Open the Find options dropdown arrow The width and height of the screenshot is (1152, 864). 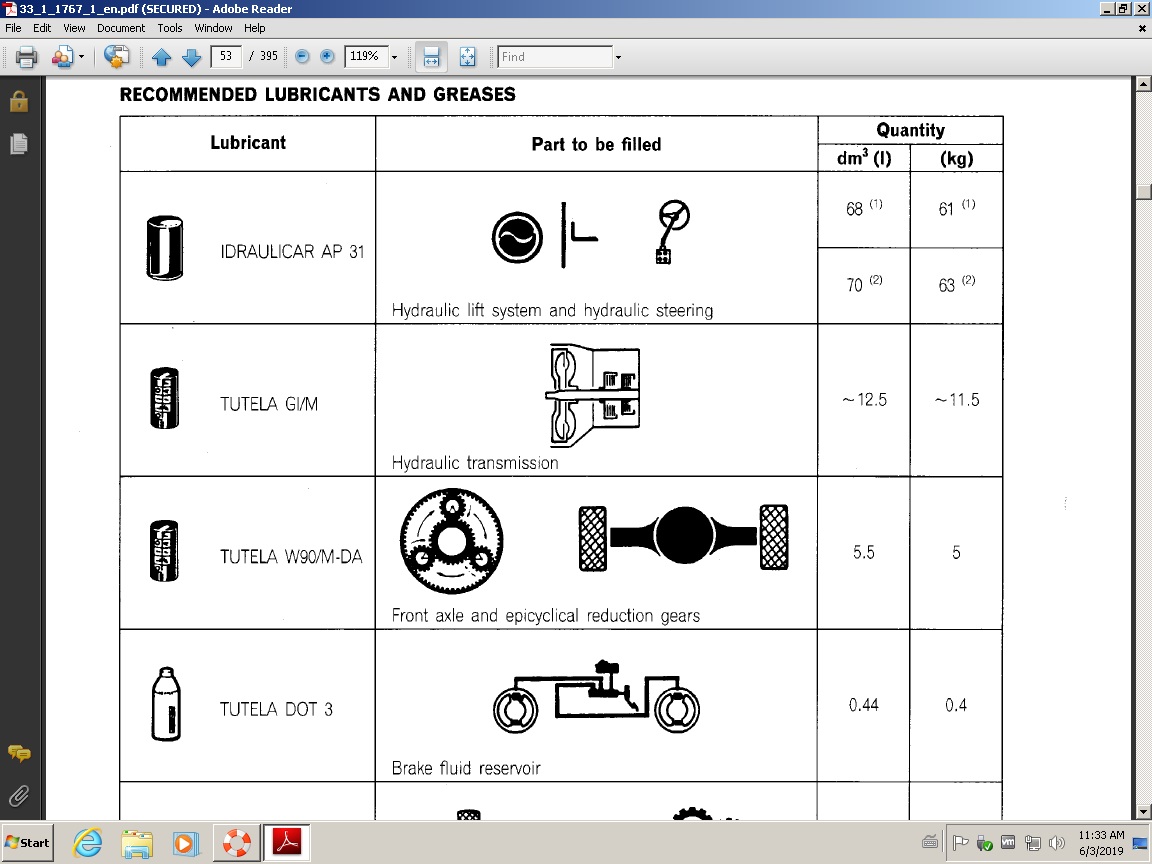[x=618, y=57]
